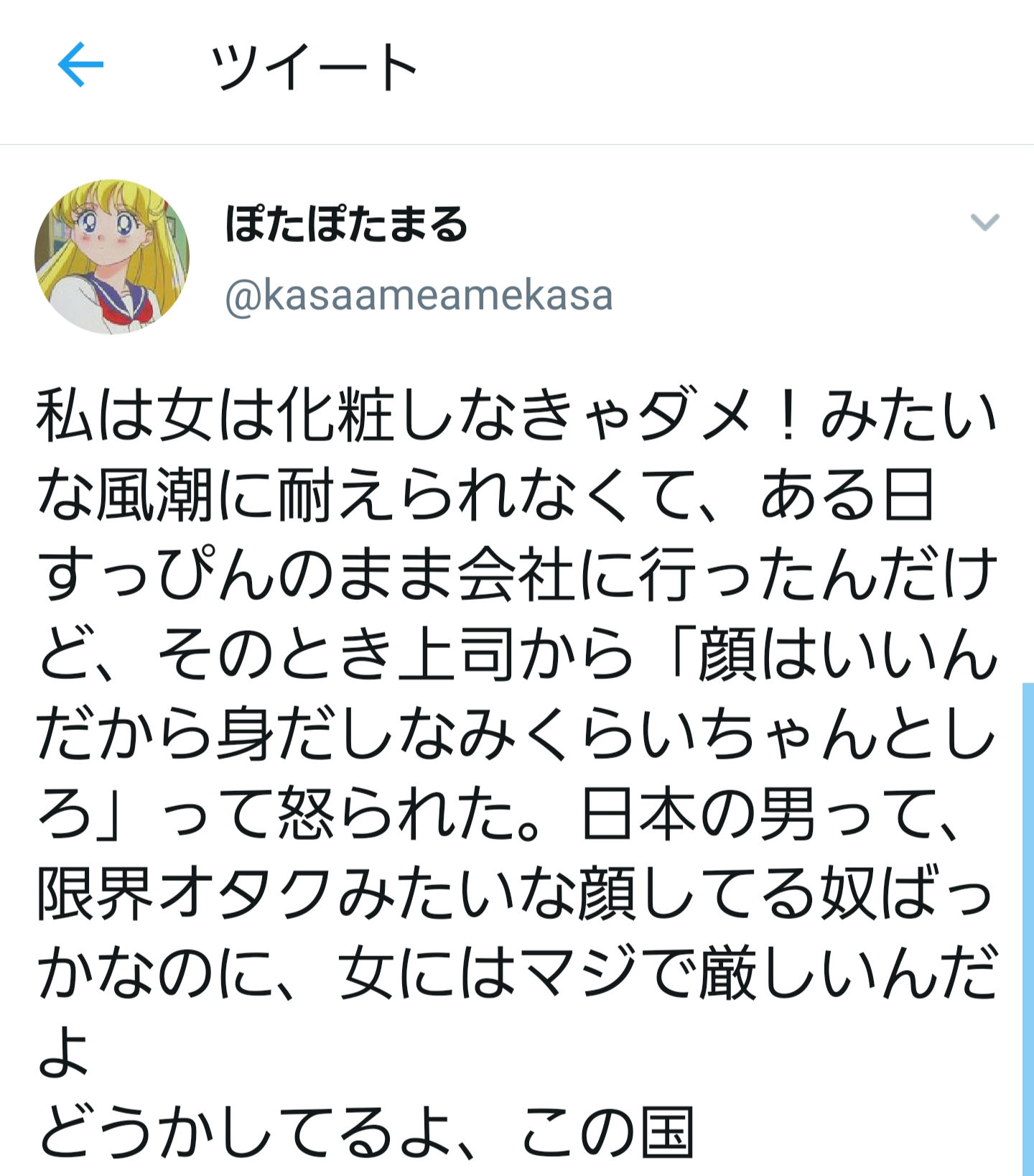Screen dimensions: 1034x1176
Task: Tap the single character line よ
Action: pos(63,1052)
